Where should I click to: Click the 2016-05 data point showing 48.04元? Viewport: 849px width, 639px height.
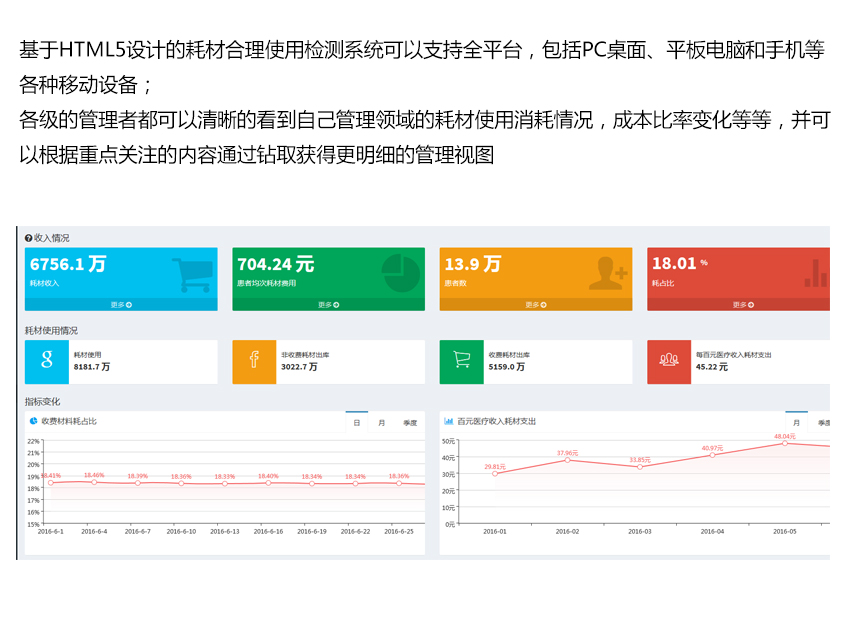tap(785, 443)
